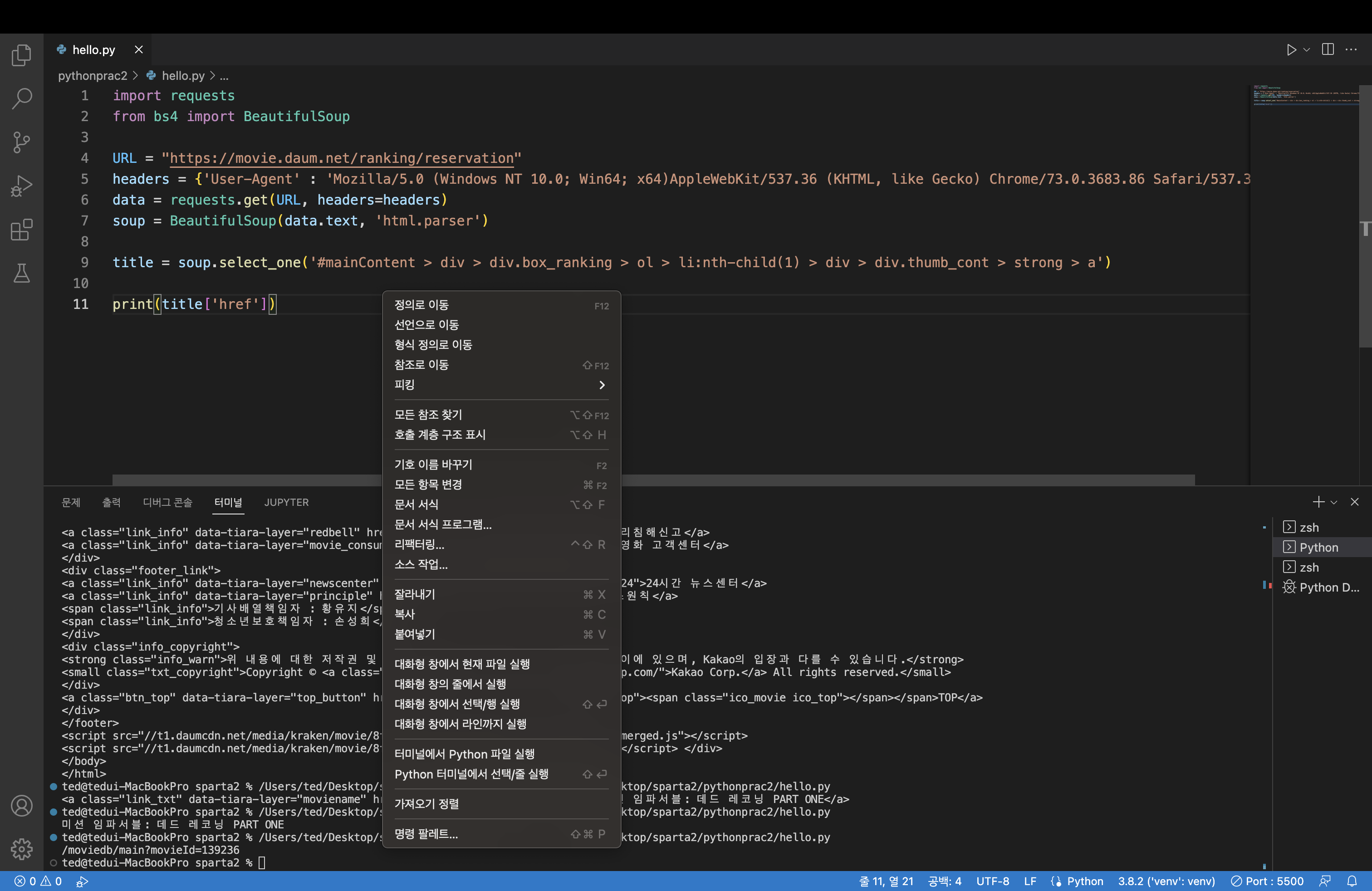Open the movie.daum.net URL link in code
This screenshot has height=891, width=1372.
341,158
